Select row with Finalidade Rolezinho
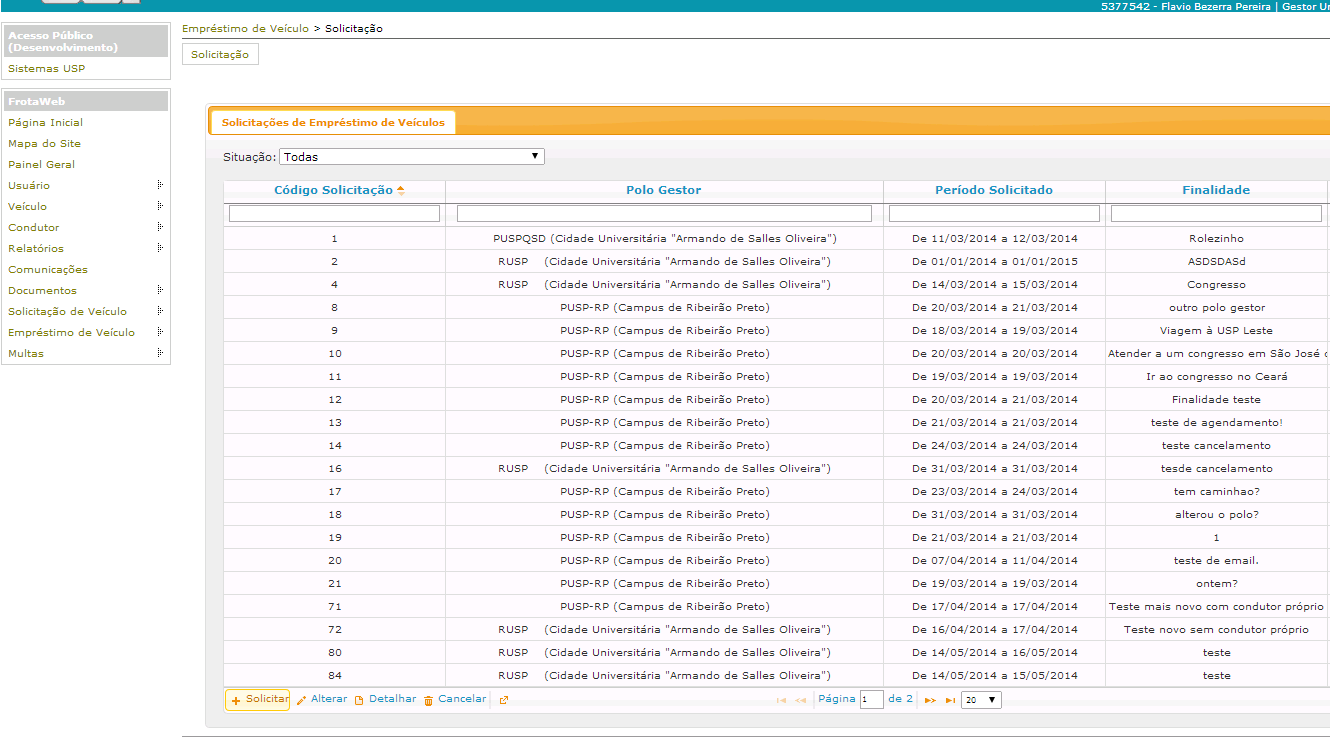The height and width of the screenshot is (737, 1330). [x=775, y=239]
